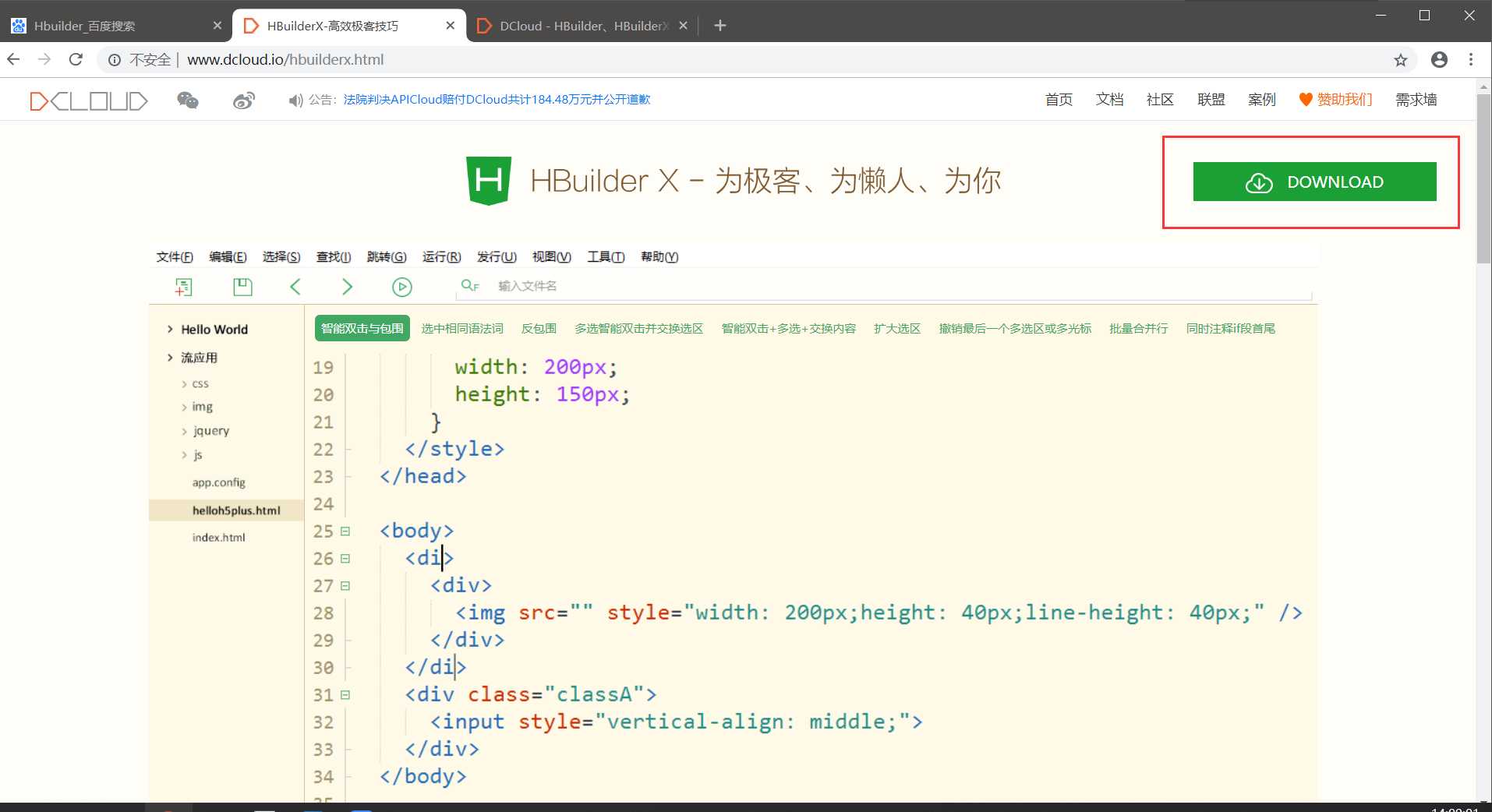Expand the 流应用 project node
This screenshot has height=812, width=1492.
pyautogui.click(x=170, y=358)
